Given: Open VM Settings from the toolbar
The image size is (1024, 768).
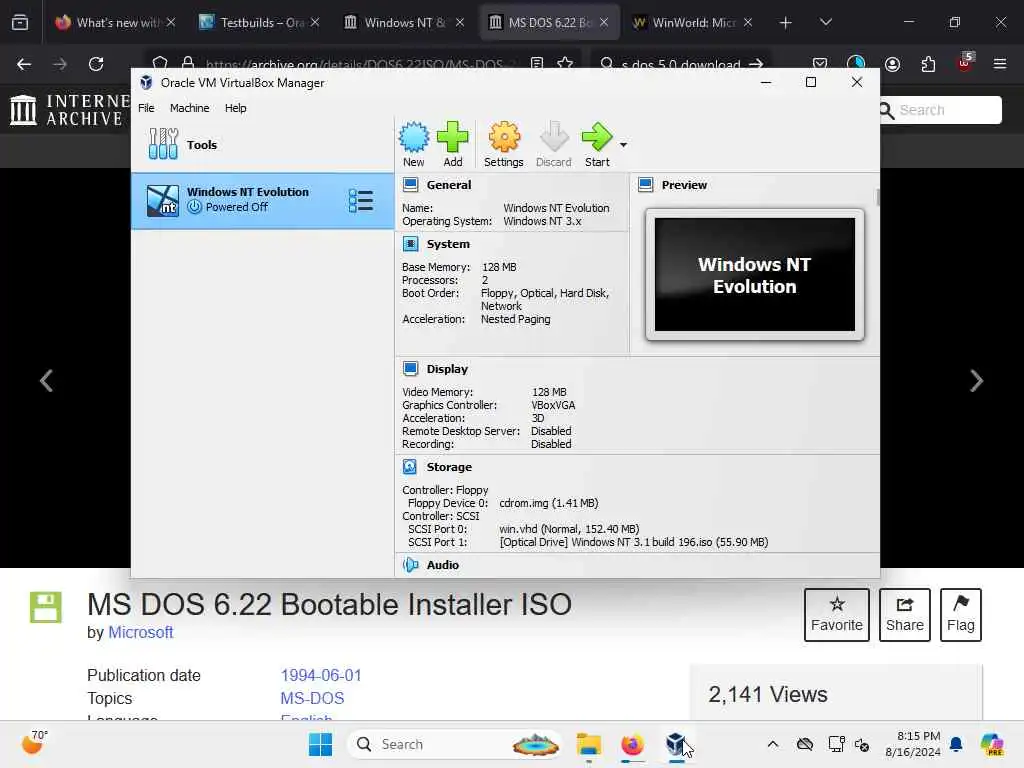Looking at the screenshot, I should (504, 144).
